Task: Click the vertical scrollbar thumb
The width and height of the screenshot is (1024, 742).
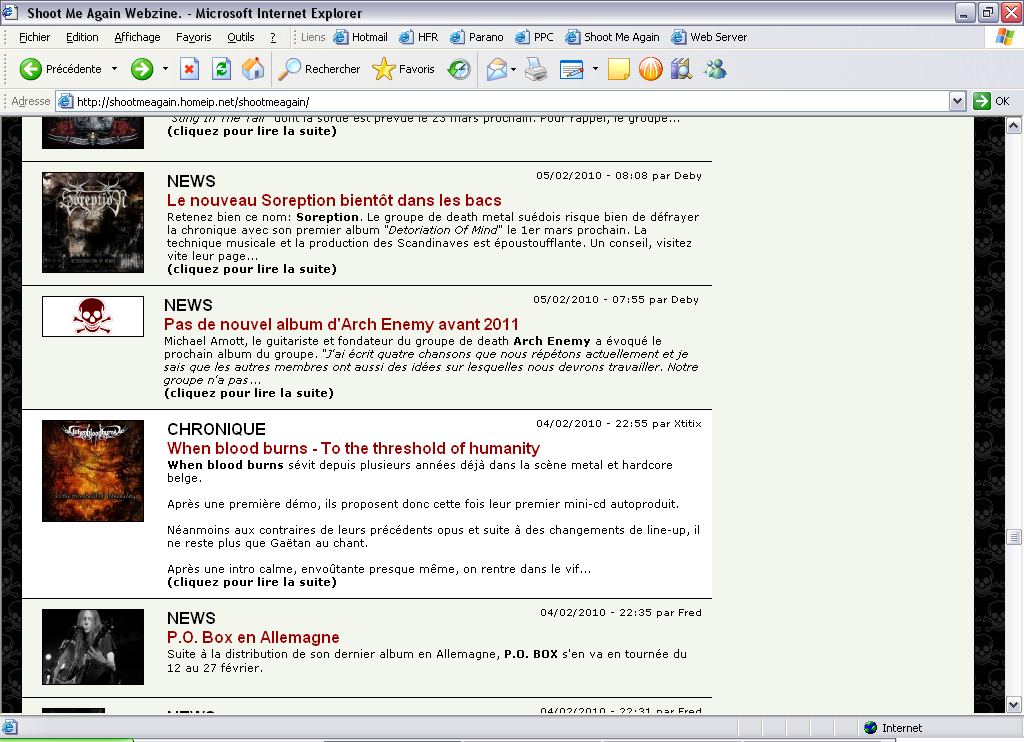Action: click(1014, 537)
